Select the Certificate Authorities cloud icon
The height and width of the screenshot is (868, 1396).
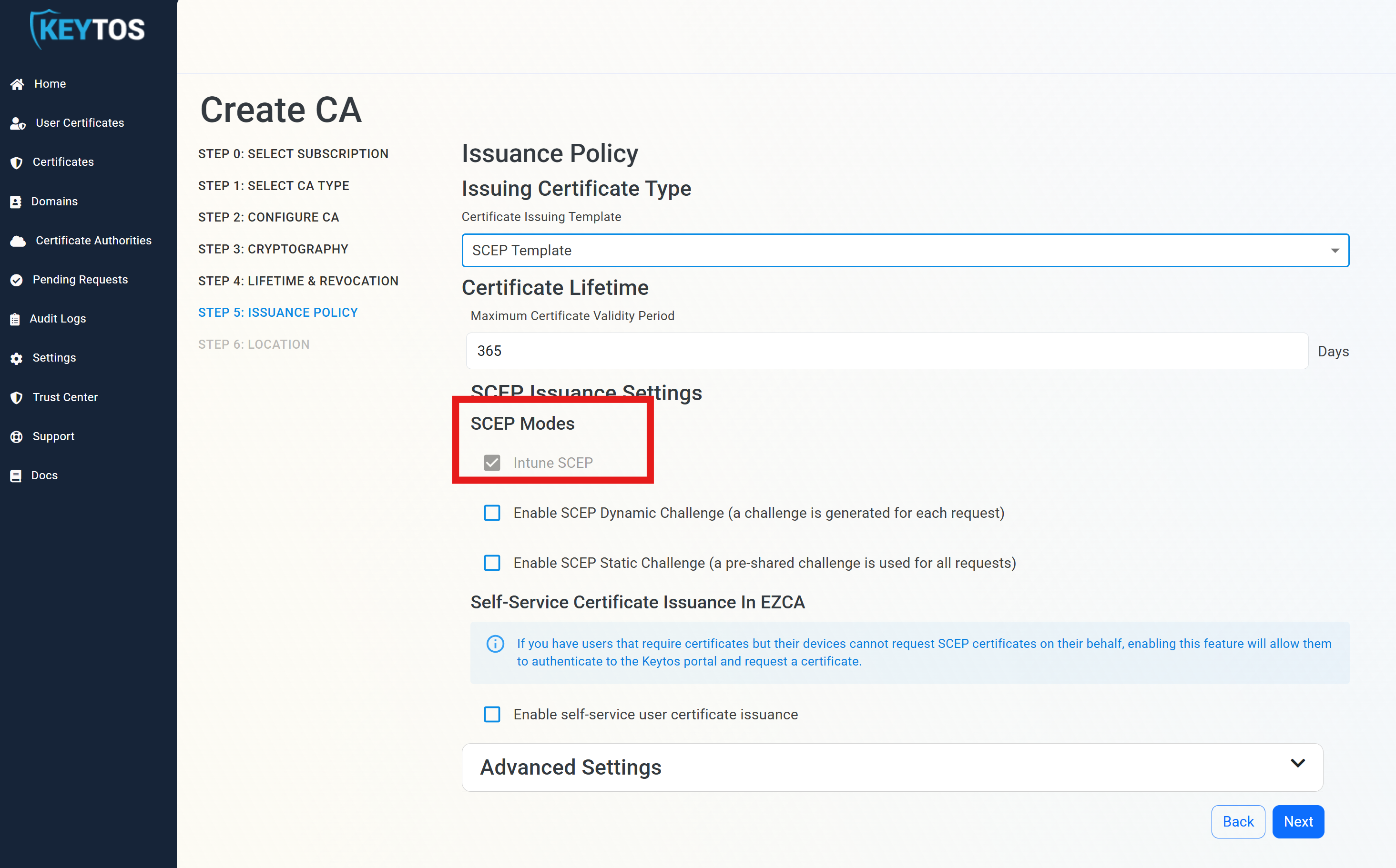[x=17, y=240]
